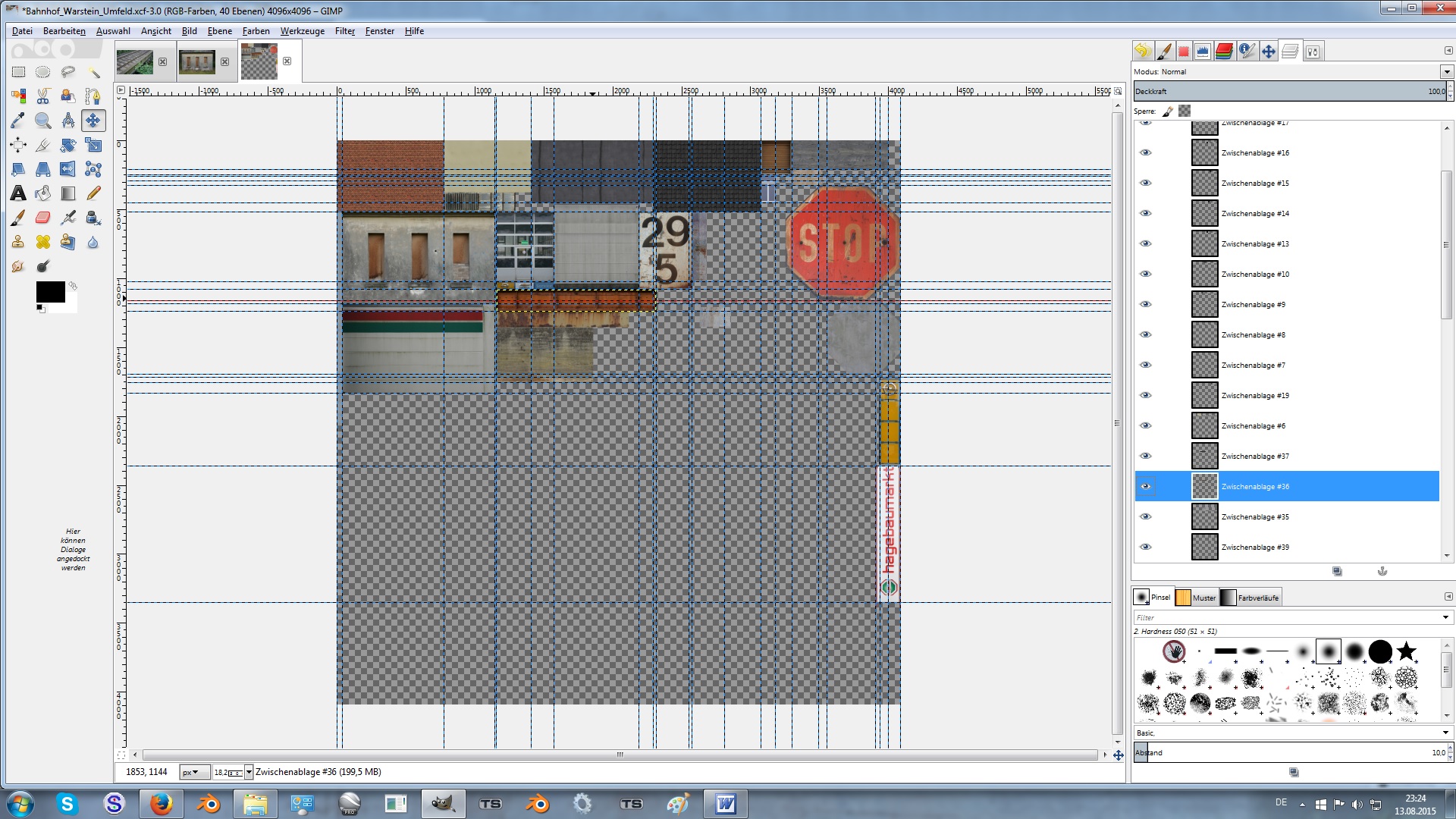Activate the Zoom magnifier tool
The height and width of the screenshot is (819, 1456).
click(43, 121)
